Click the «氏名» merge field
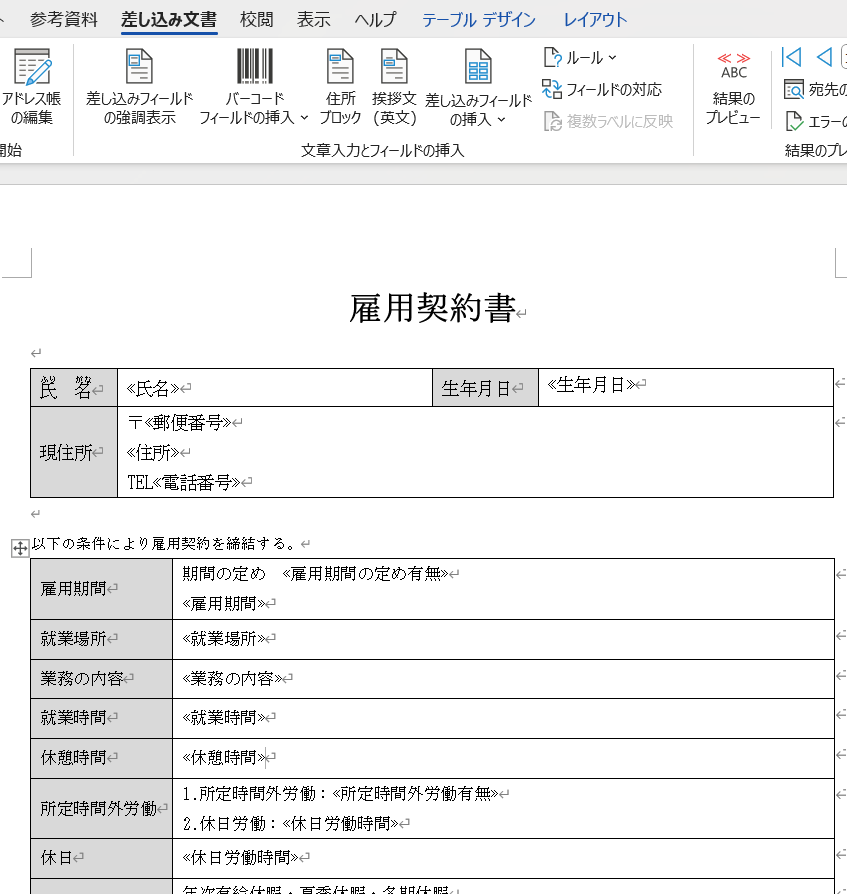The height and width of the screenshot is (894, 847). pyautogui.click(x=153, y=388)
